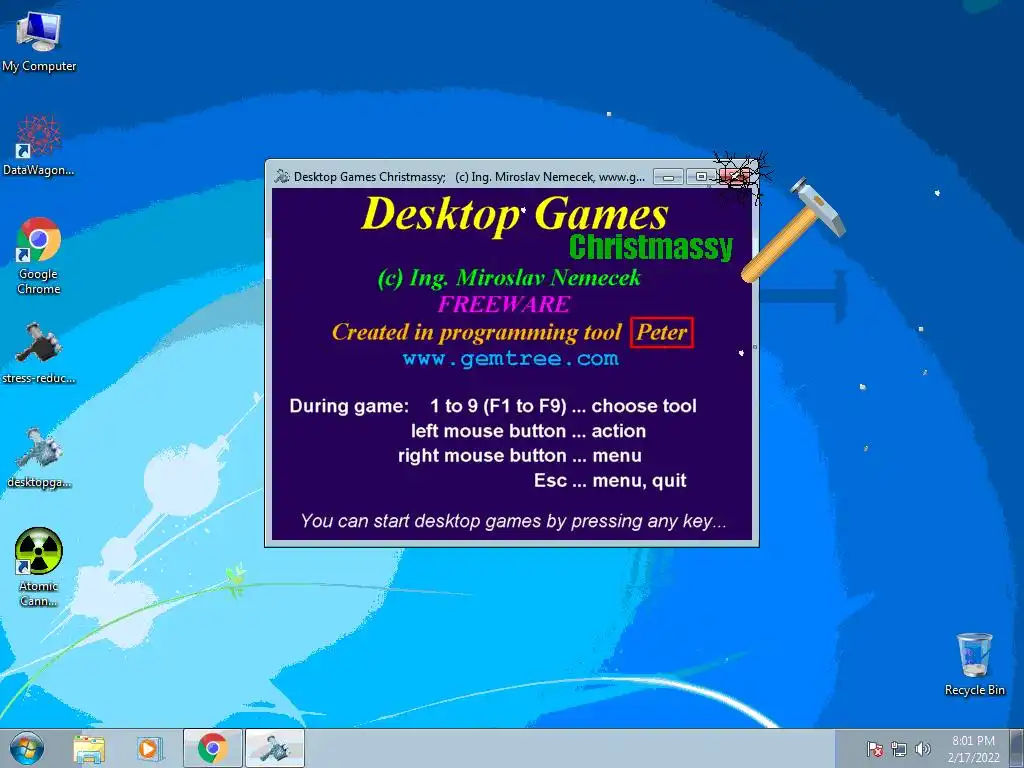Select the Atomic Cann... desktop shortcut

coord(39,568)
